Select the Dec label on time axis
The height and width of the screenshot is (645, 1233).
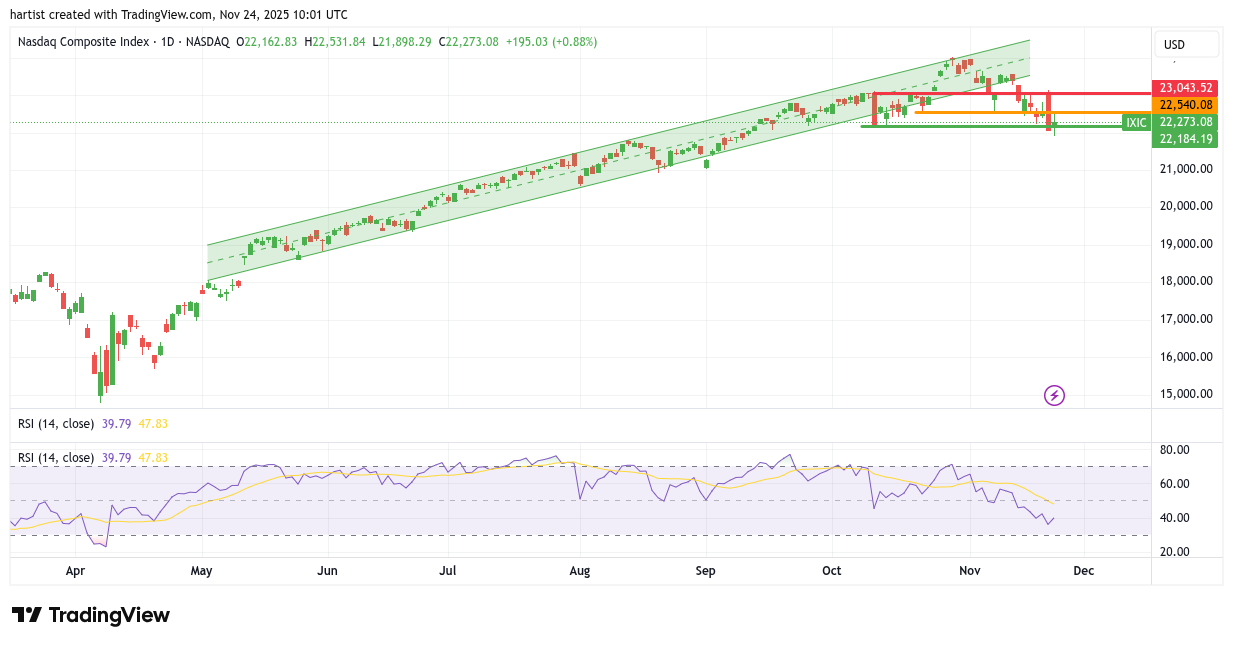1083,571
